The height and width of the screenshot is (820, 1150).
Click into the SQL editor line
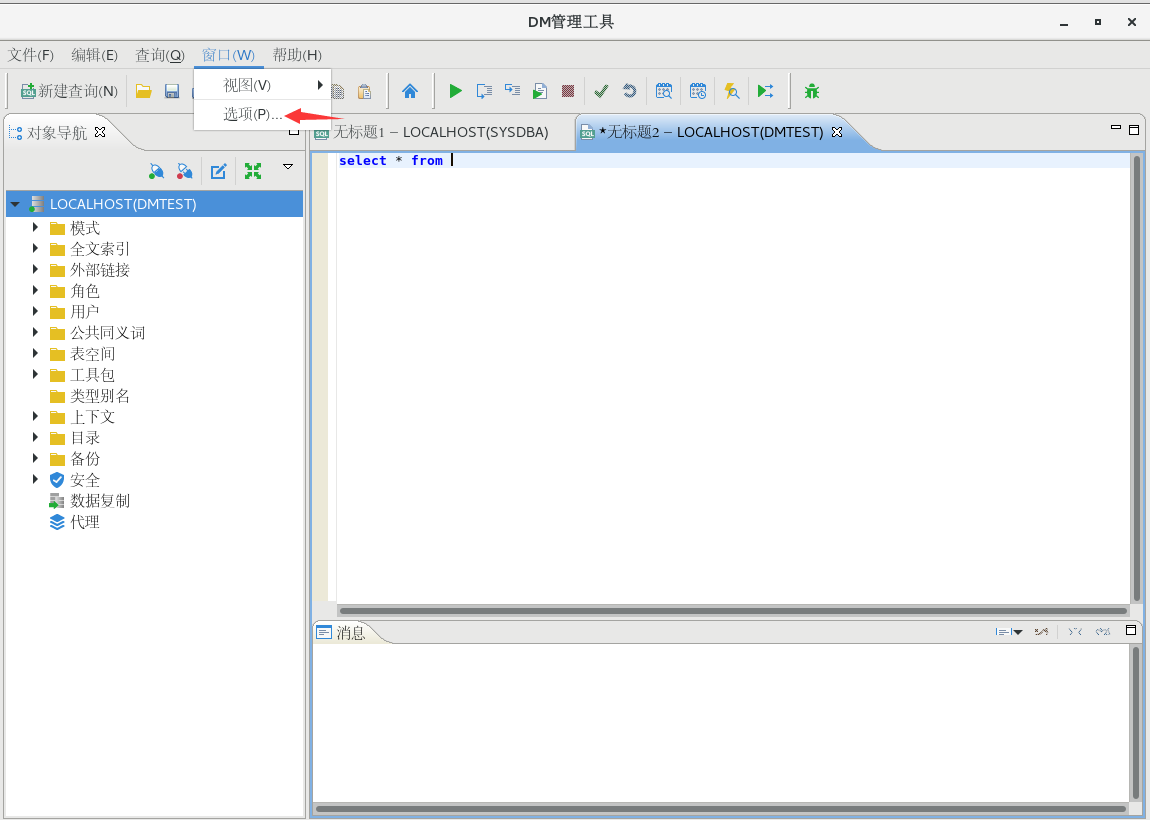733,161
